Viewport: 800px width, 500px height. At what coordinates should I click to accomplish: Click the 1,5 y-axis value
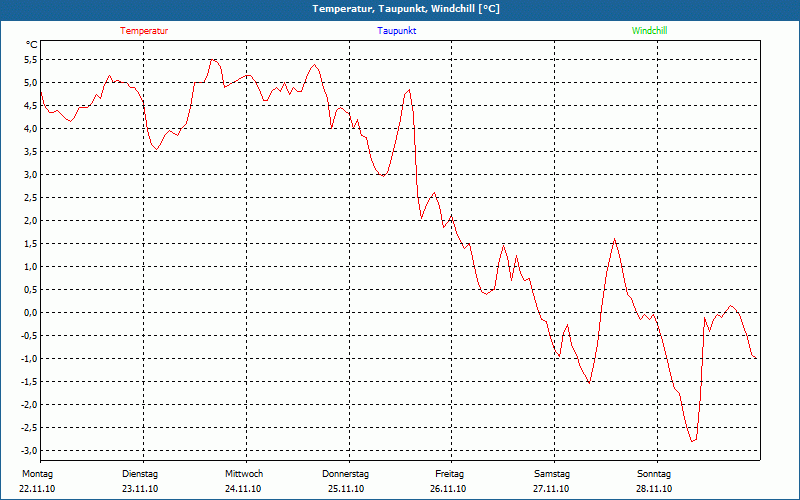tap(31, 243)
